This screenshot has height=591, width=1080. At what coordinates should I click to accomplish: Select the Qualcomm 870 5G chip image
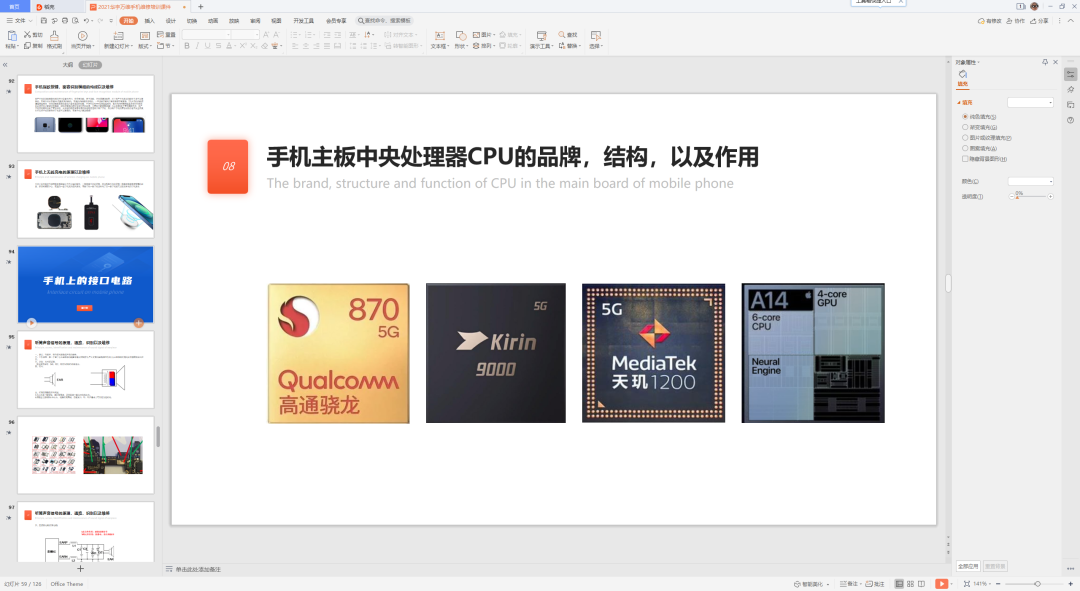point(339,353)
